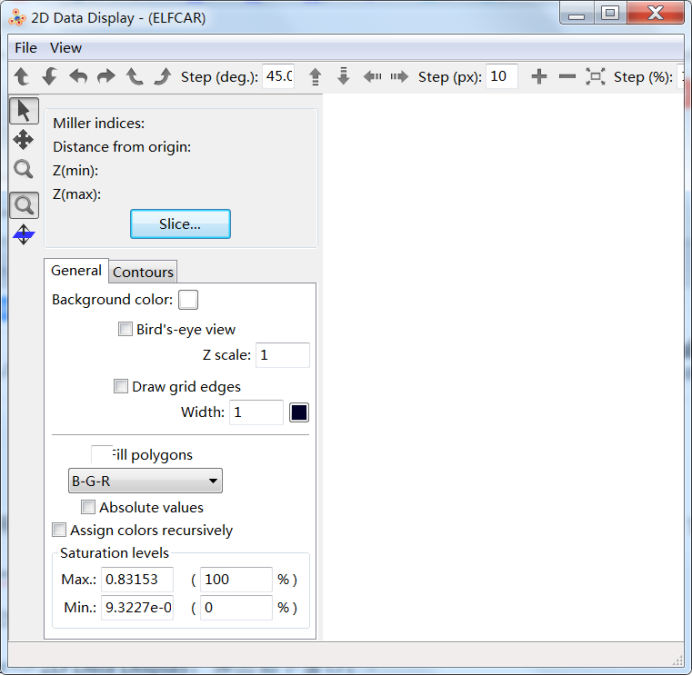This screenshot has width=692, height=676.
Task: Maximize the 2D Data Display window
Action: coord(610,13)
